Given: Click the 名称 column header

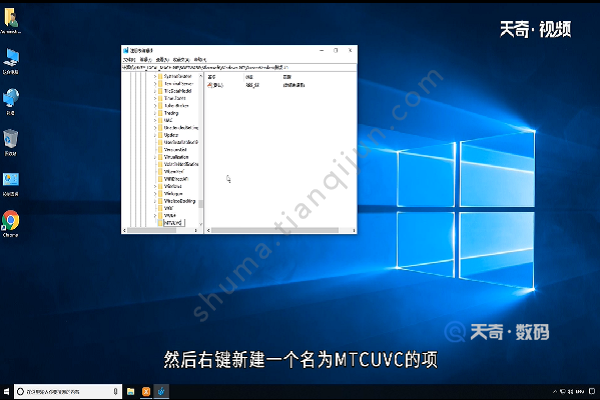Looking at the screenshot, I should pyautogui.click(x=211, y=77).
